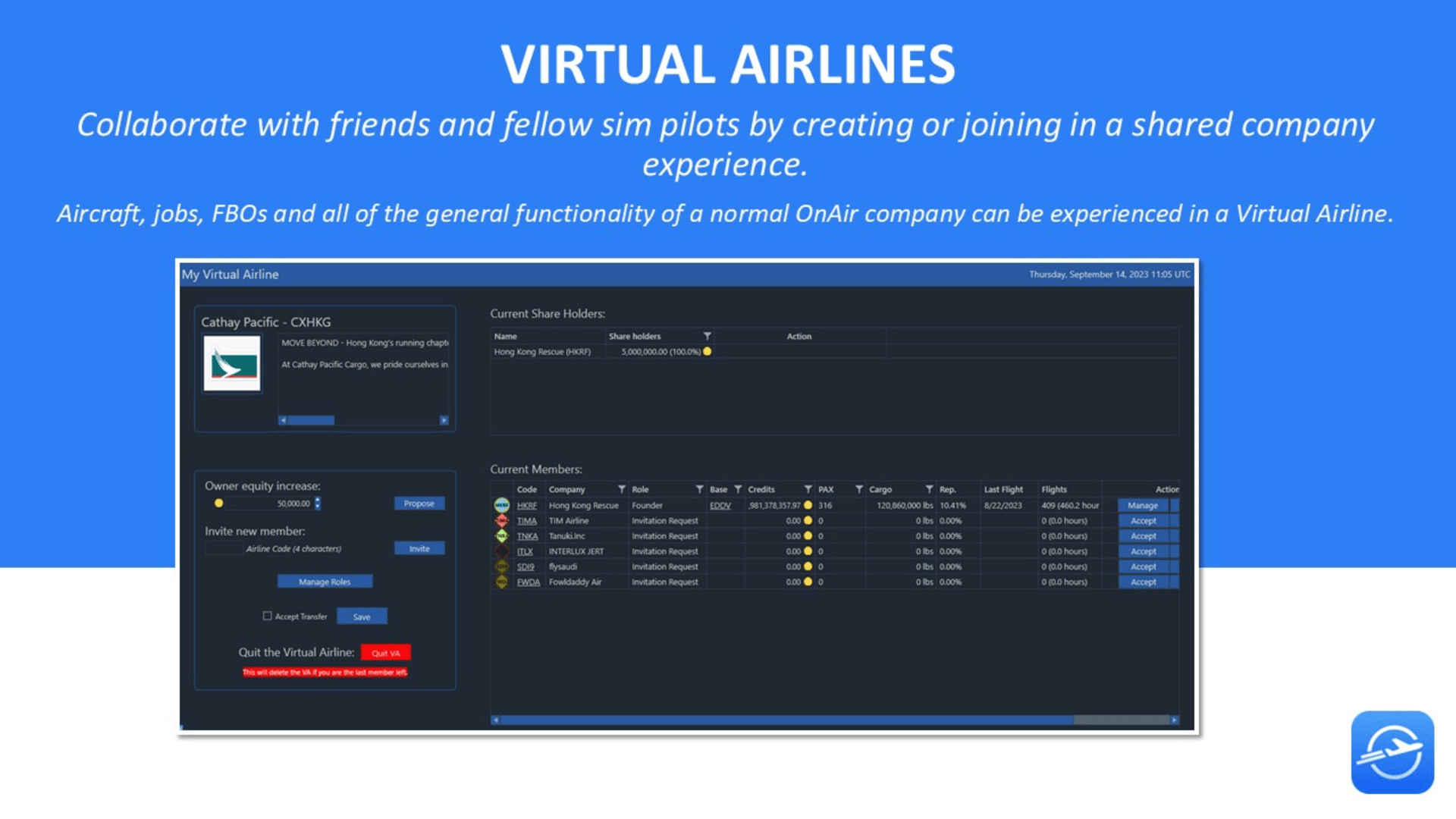1456x819 pixels.
Task: Click the Tanuki.Inc green diamond logo
Action: 501,536
